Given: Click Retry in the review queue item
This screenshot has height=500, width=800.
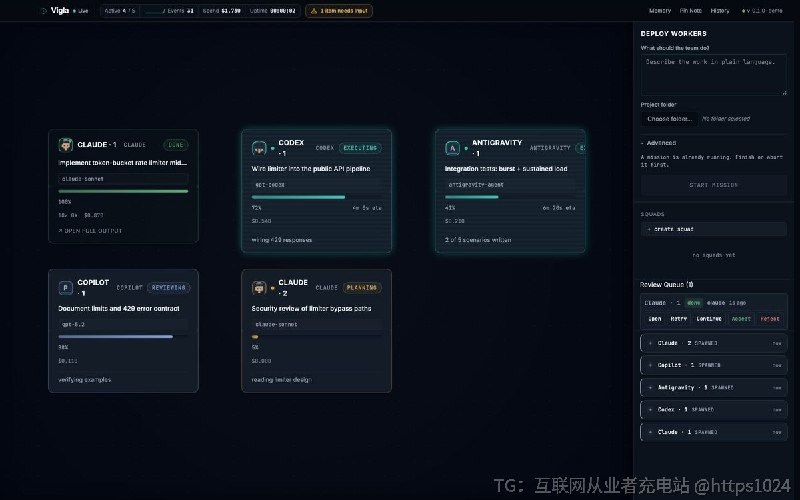Looking at the screenshot, I should (x=679, y=319).
